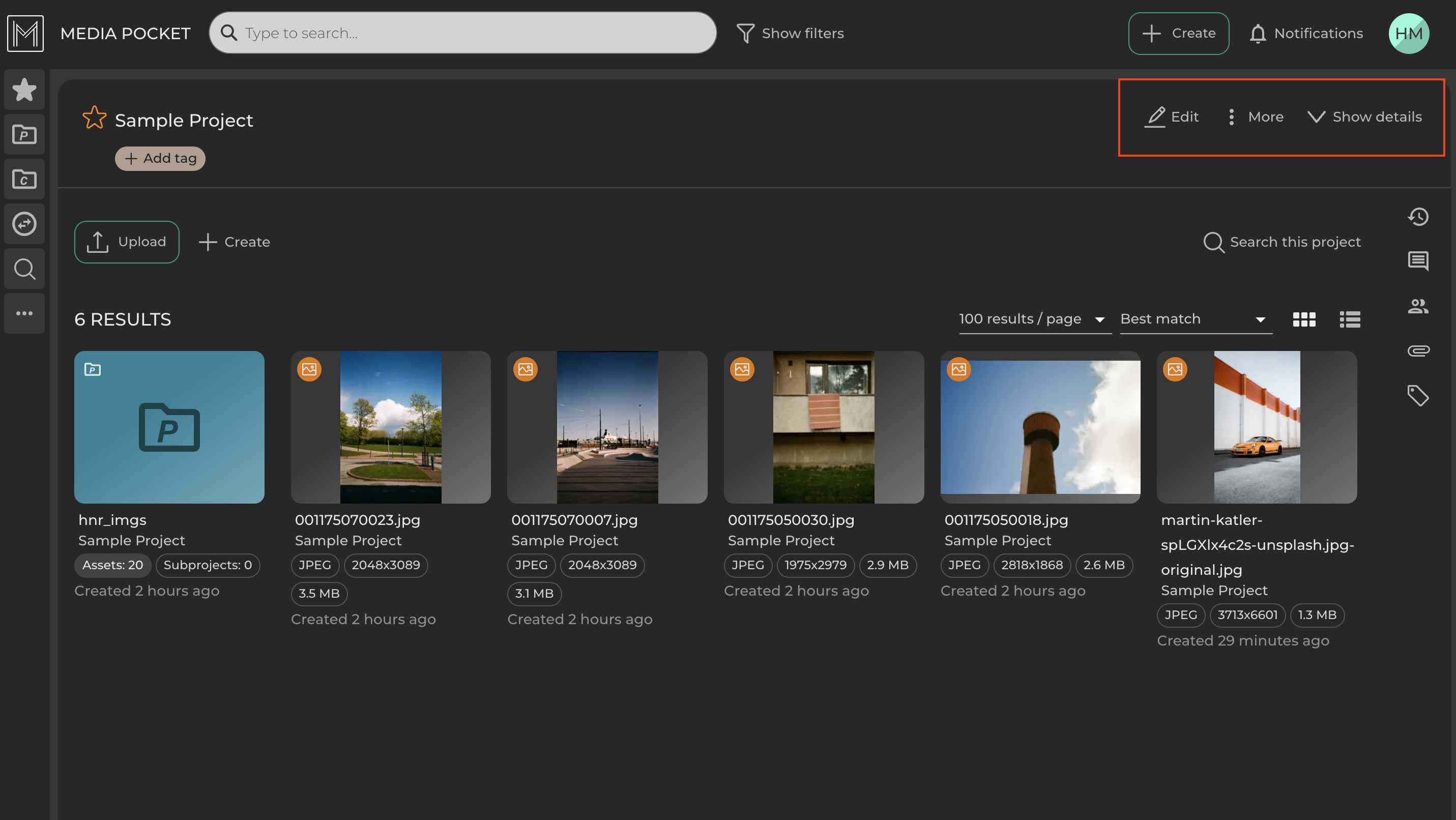1456x820 pixels.
Task: Click the attachments paperclip icon
Action: pyautogui.click(x=1417, y=350)
